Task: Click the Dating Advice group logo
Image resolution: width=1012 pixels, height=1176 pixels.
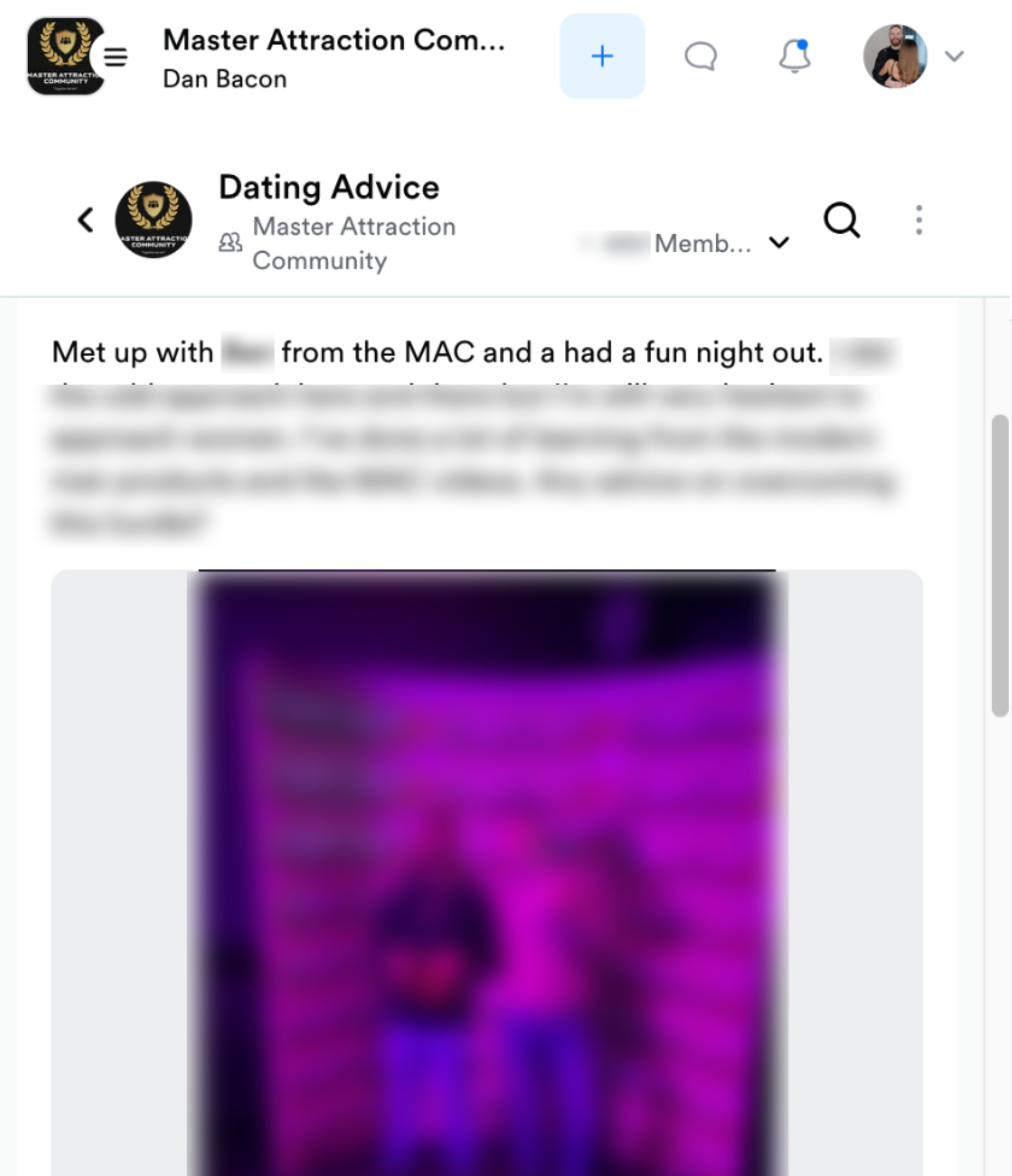Action: pyautogui.click(x=153, y=220)
